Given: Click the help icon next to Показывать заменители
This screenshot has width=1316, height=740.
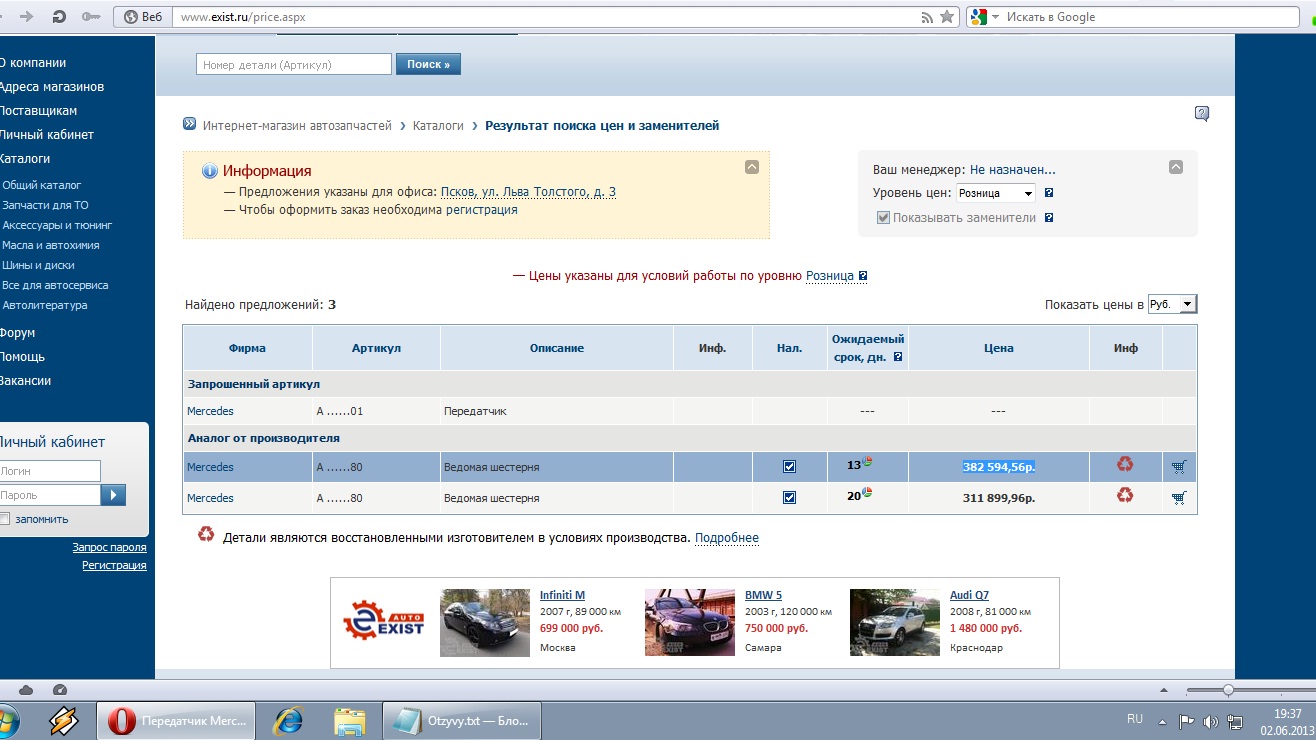Looking at the screenshot, I should 1048,217.
